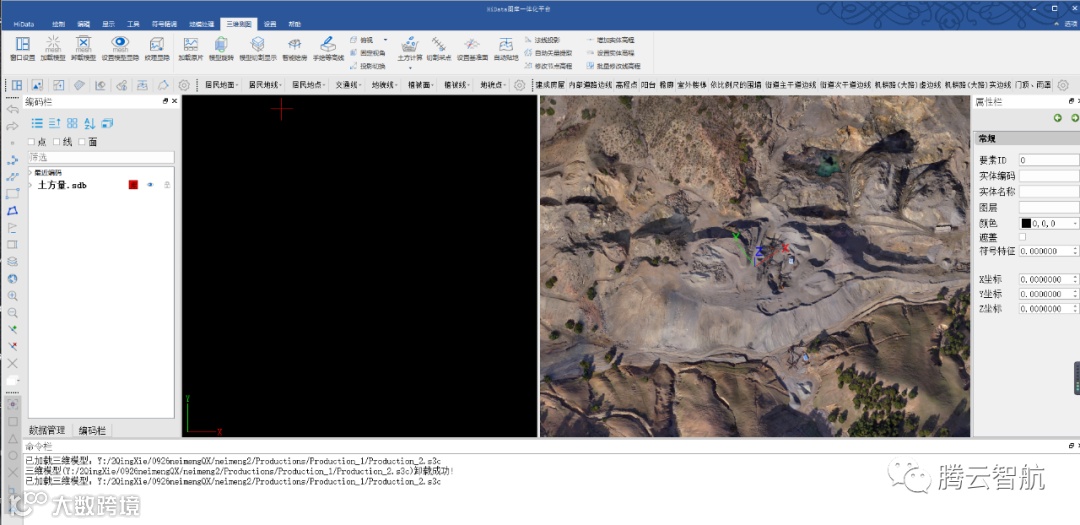Click the list view icon in 编码栏
Viewport: 1080px width, 525px height.
(37, 123)
